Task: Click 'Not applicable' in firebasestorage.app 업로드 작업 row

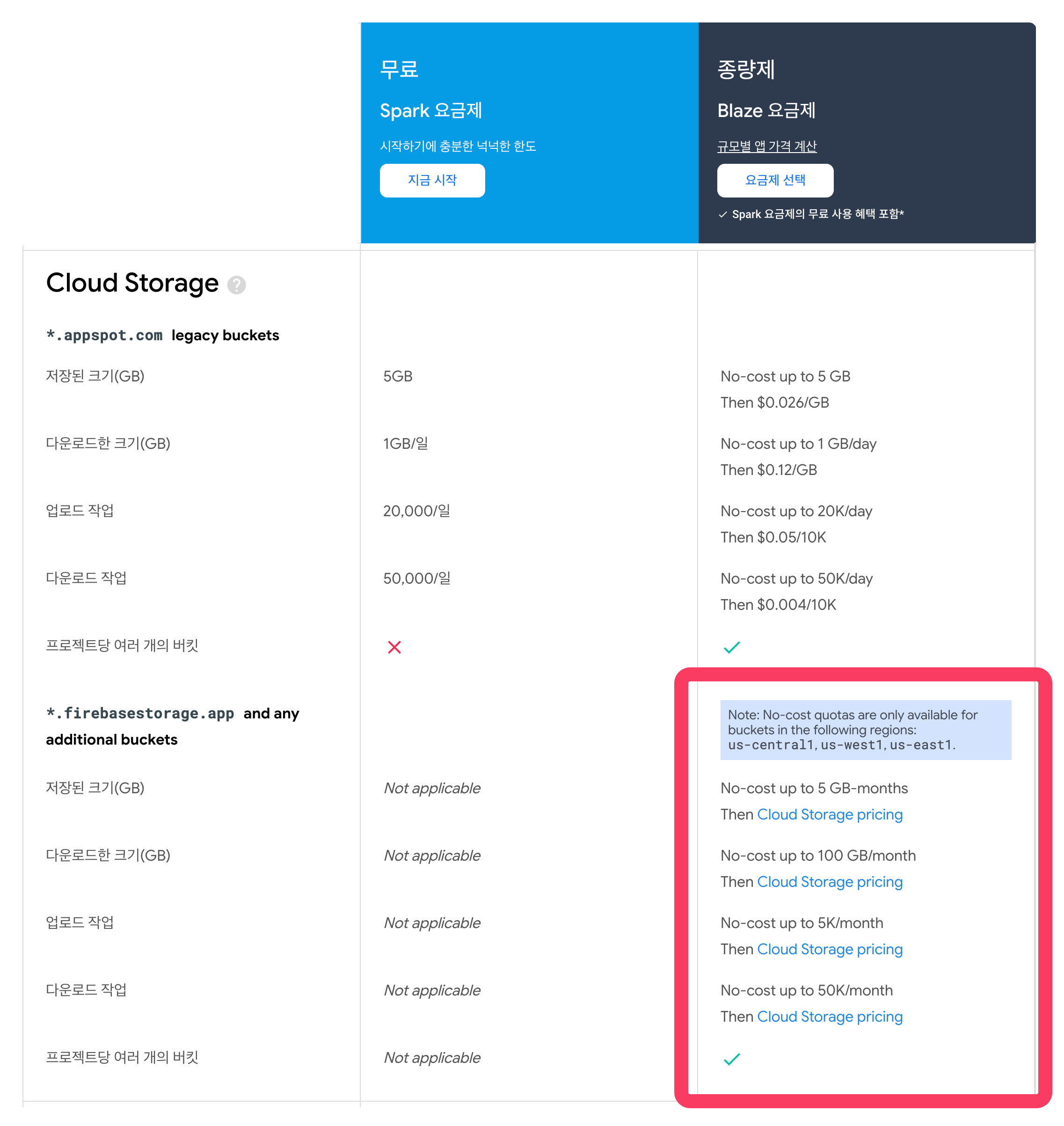Action: tap(432, 923)
